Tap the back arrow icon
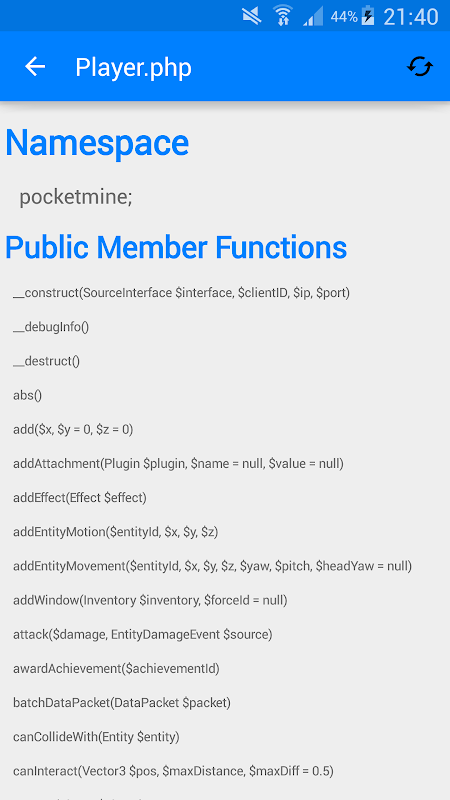 click(35, 66)
